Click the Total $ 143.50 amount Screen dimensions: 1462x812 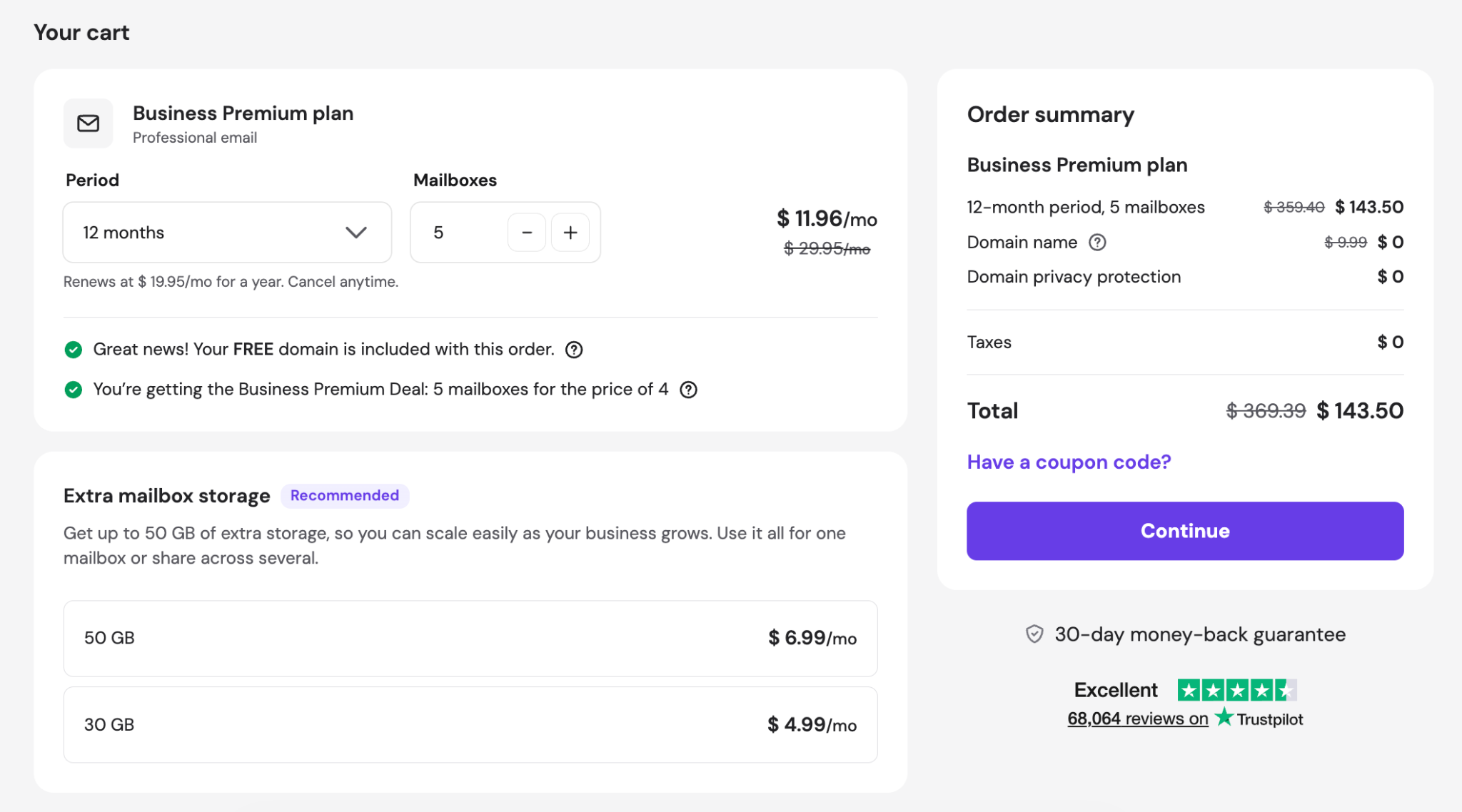click(x=1360, y=411)
